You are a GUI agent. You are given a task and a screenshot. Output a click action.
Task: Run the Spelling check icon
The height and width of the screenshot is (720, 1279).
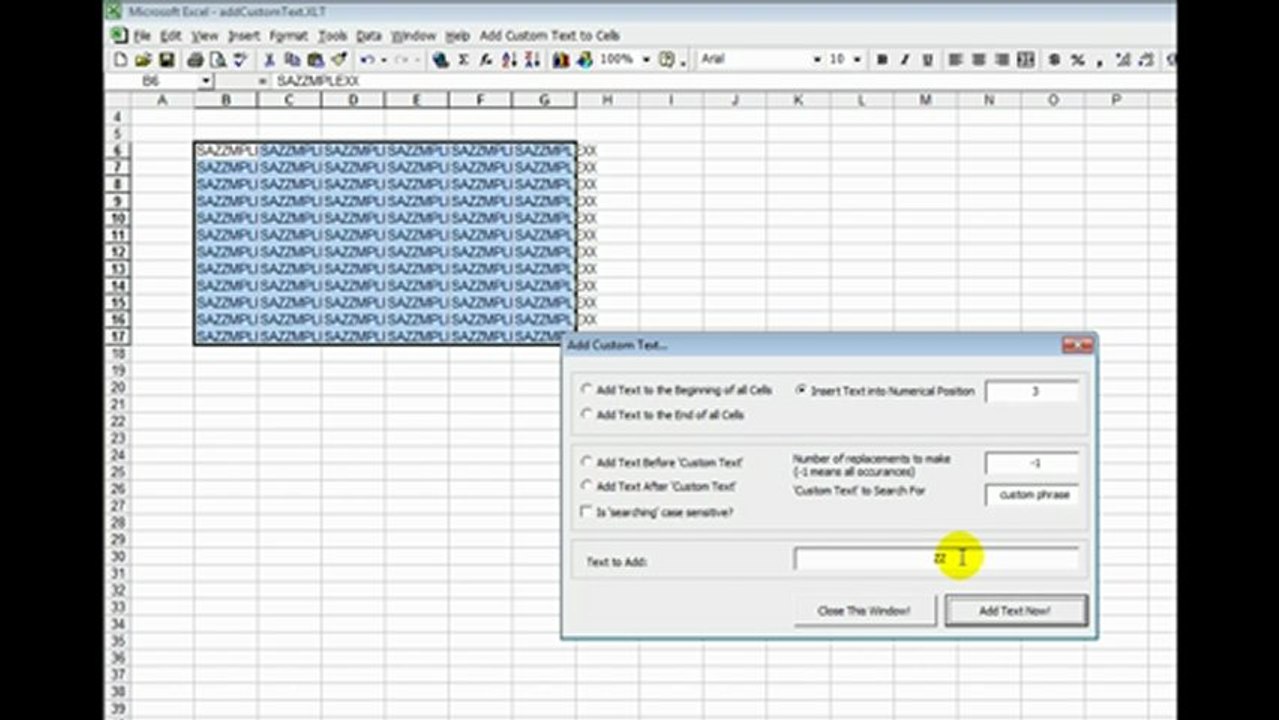pyautogui.click(x=240, y=60)
